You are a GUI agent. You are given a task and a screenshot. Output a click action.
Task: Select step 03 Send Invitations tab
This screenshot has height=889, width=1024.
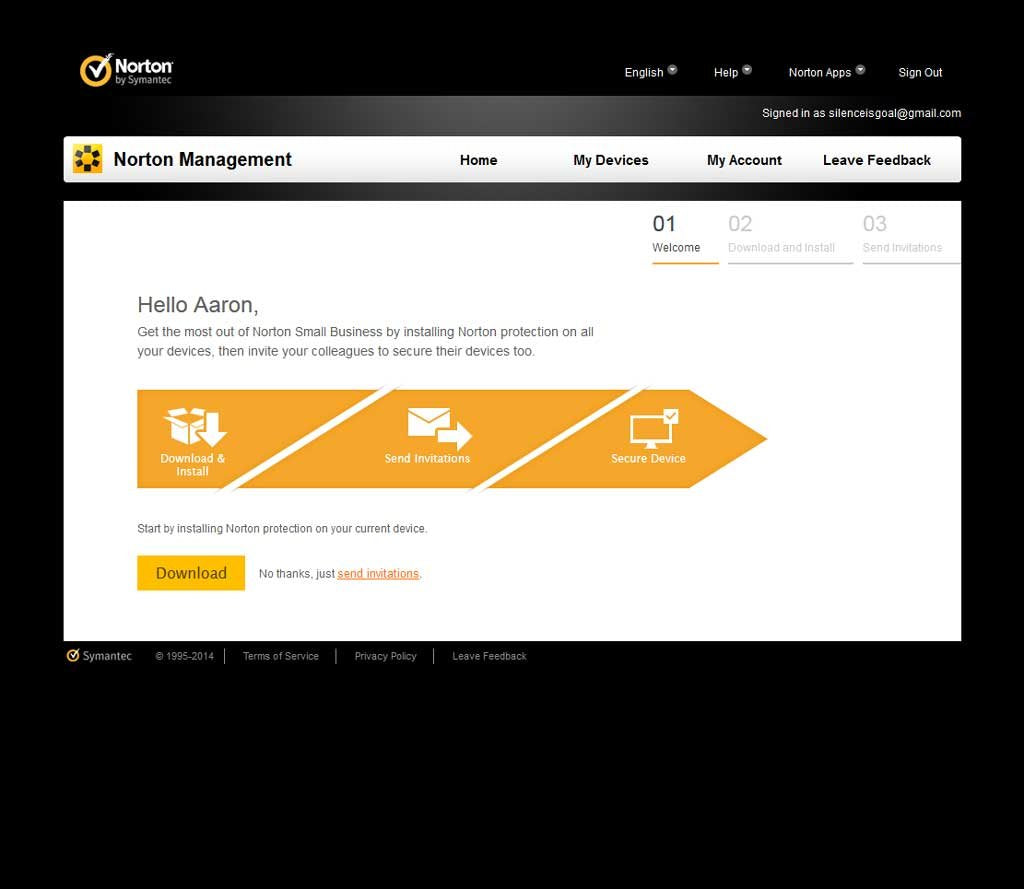pyautogui.click(x=902, y=235)
